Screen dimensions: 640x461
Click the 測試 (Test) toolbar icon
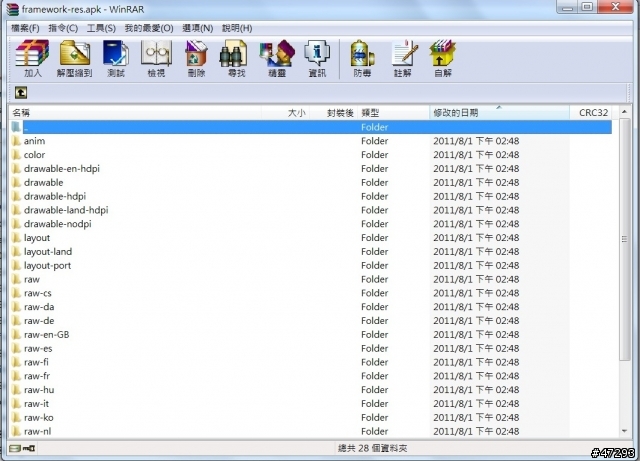(116, 58)
